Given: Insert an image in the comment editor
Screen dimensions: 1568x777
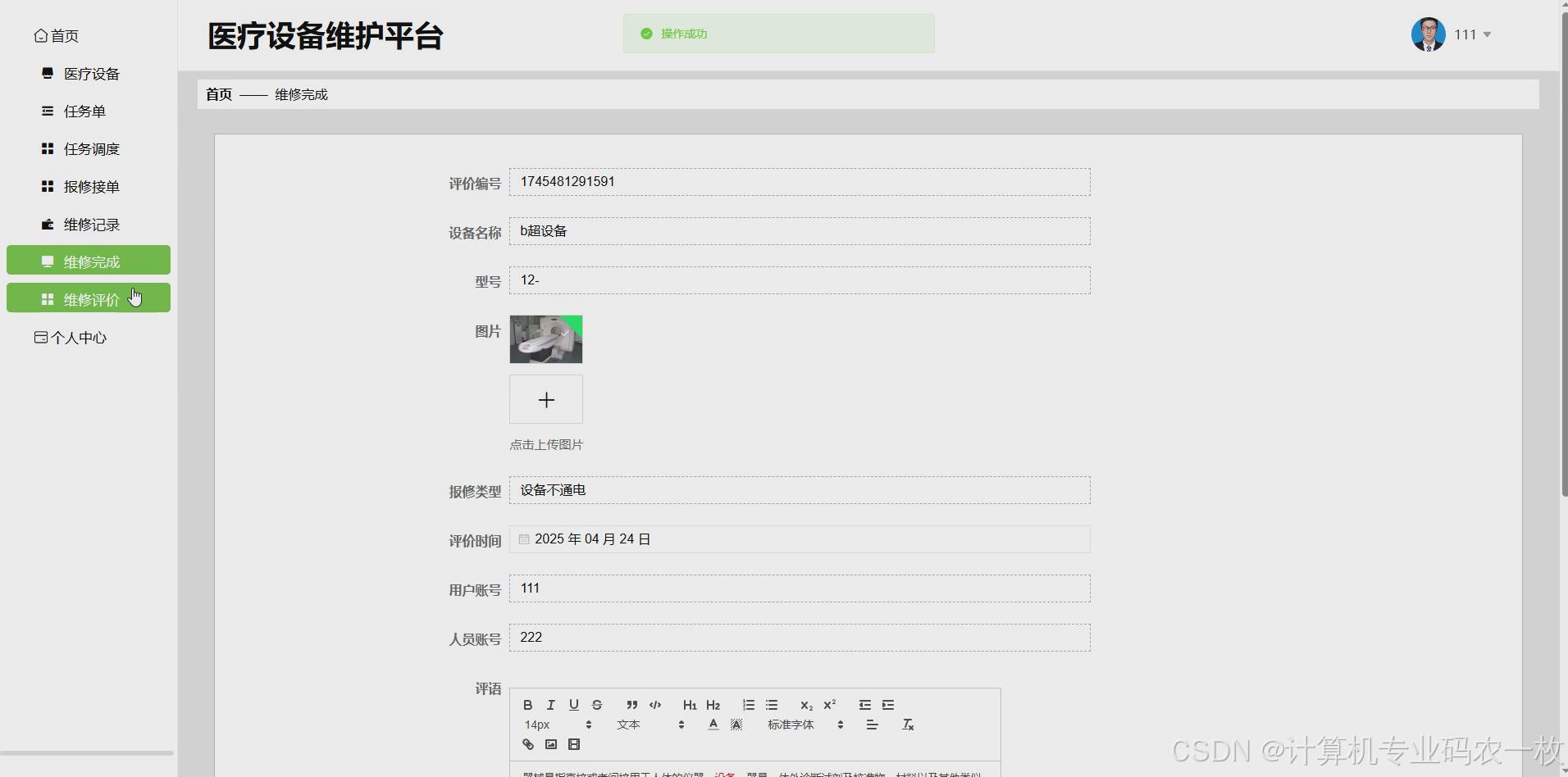Looking at the screenshot, I should [550, 744].
